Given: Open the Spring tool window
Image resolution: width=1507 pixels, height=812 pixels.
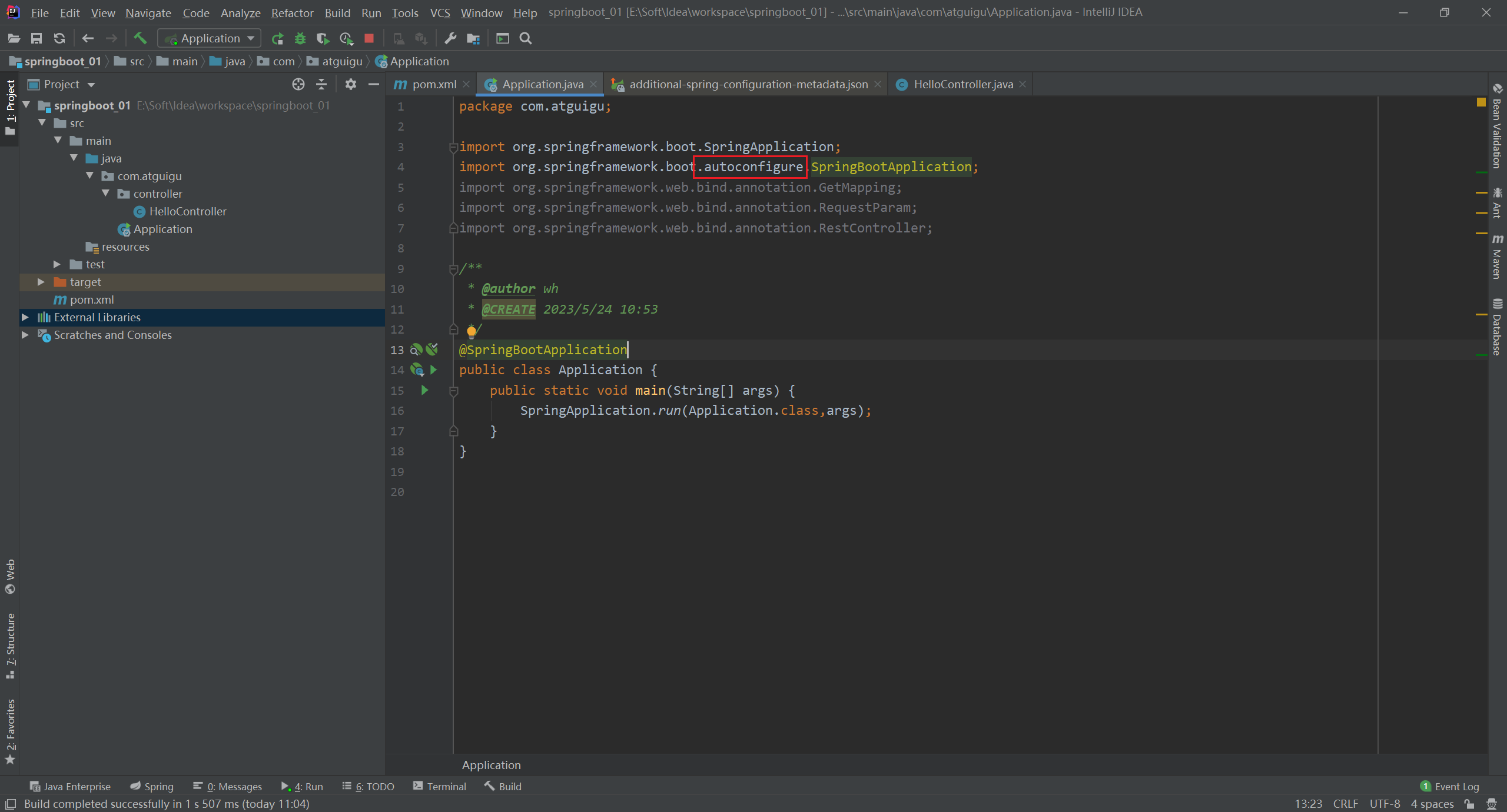Looking at the screenshot, I should tap(152, 786).
